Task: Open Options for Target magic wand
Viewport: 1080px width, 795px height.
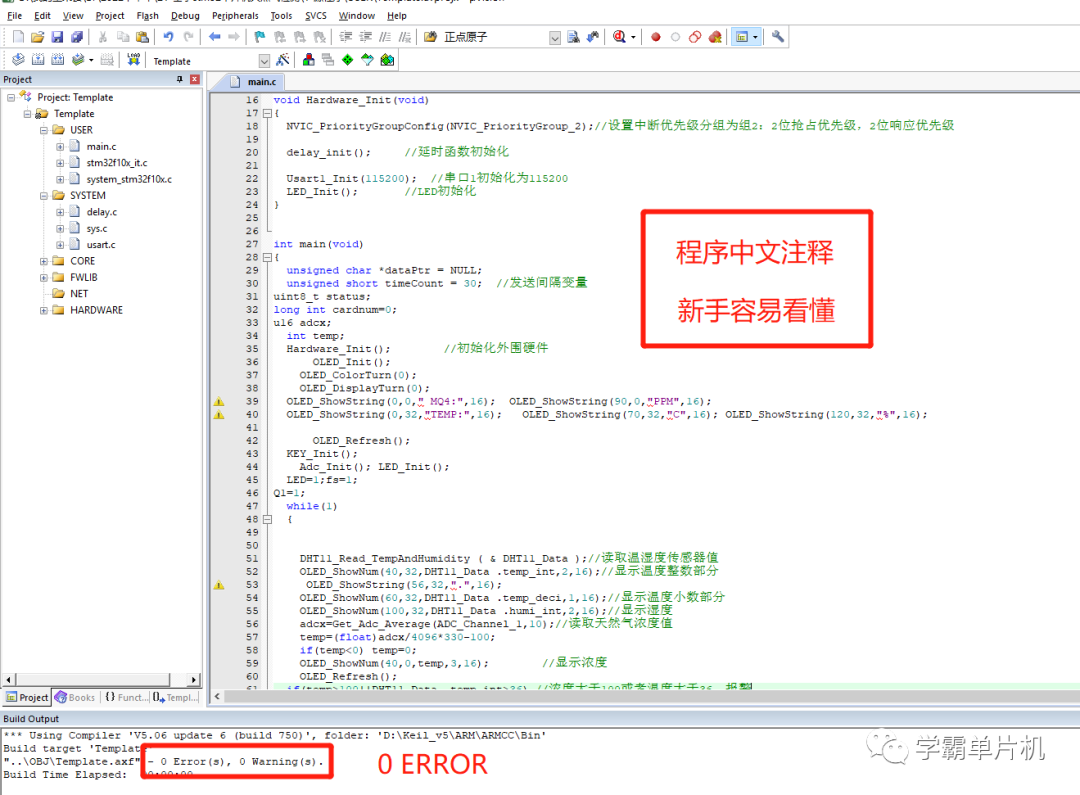Action: (x=282, y=60)
